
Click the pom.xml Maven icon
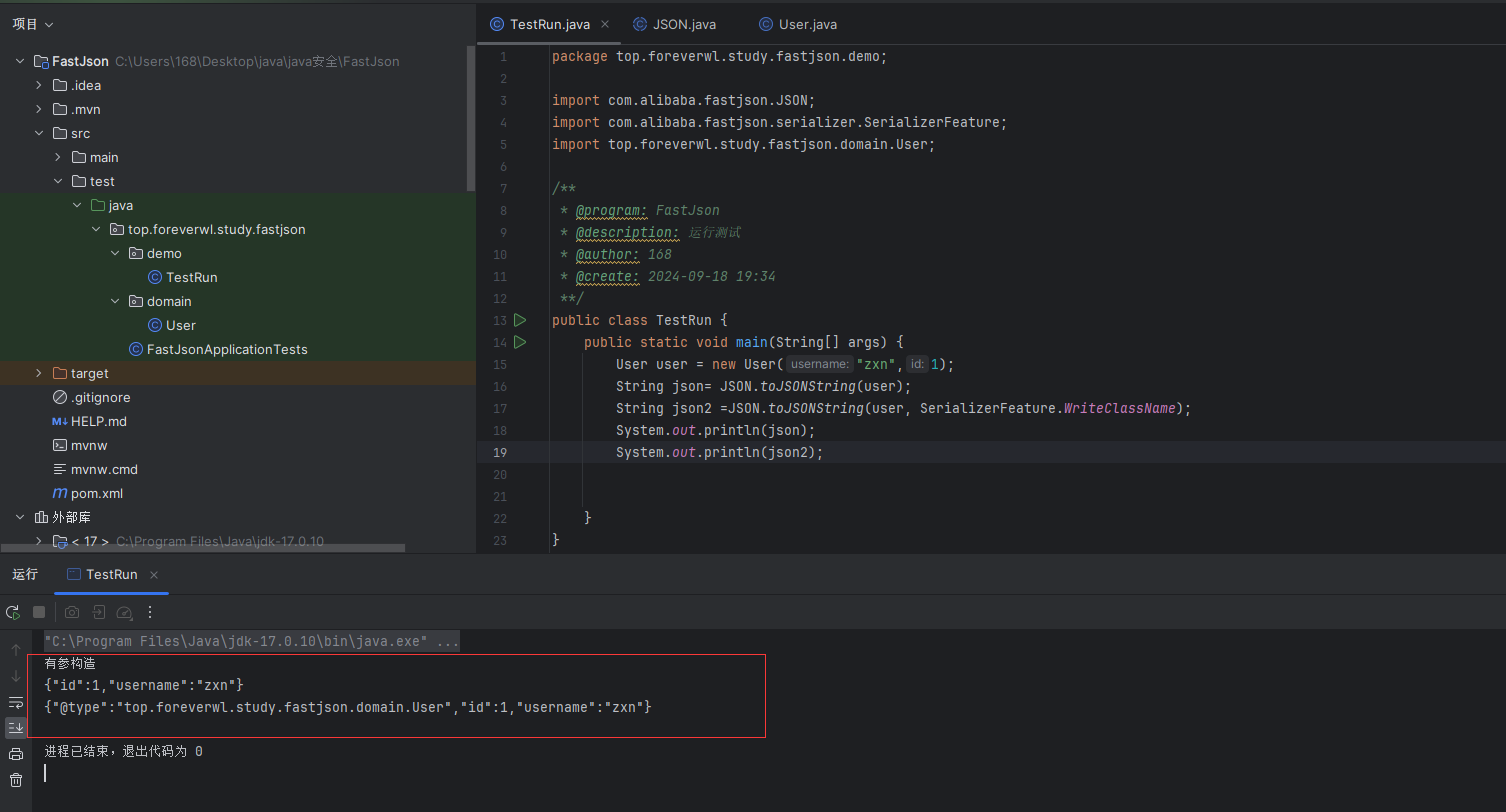60,493
